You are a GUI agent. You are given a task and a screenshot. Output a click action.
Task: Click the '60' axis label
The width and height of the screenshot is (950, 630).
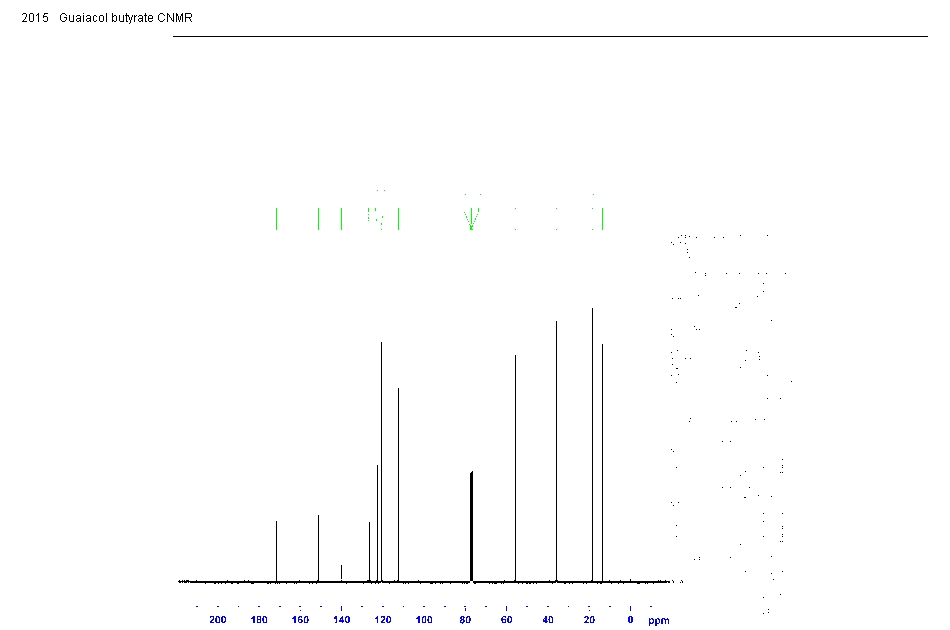(x=506, y=620)
